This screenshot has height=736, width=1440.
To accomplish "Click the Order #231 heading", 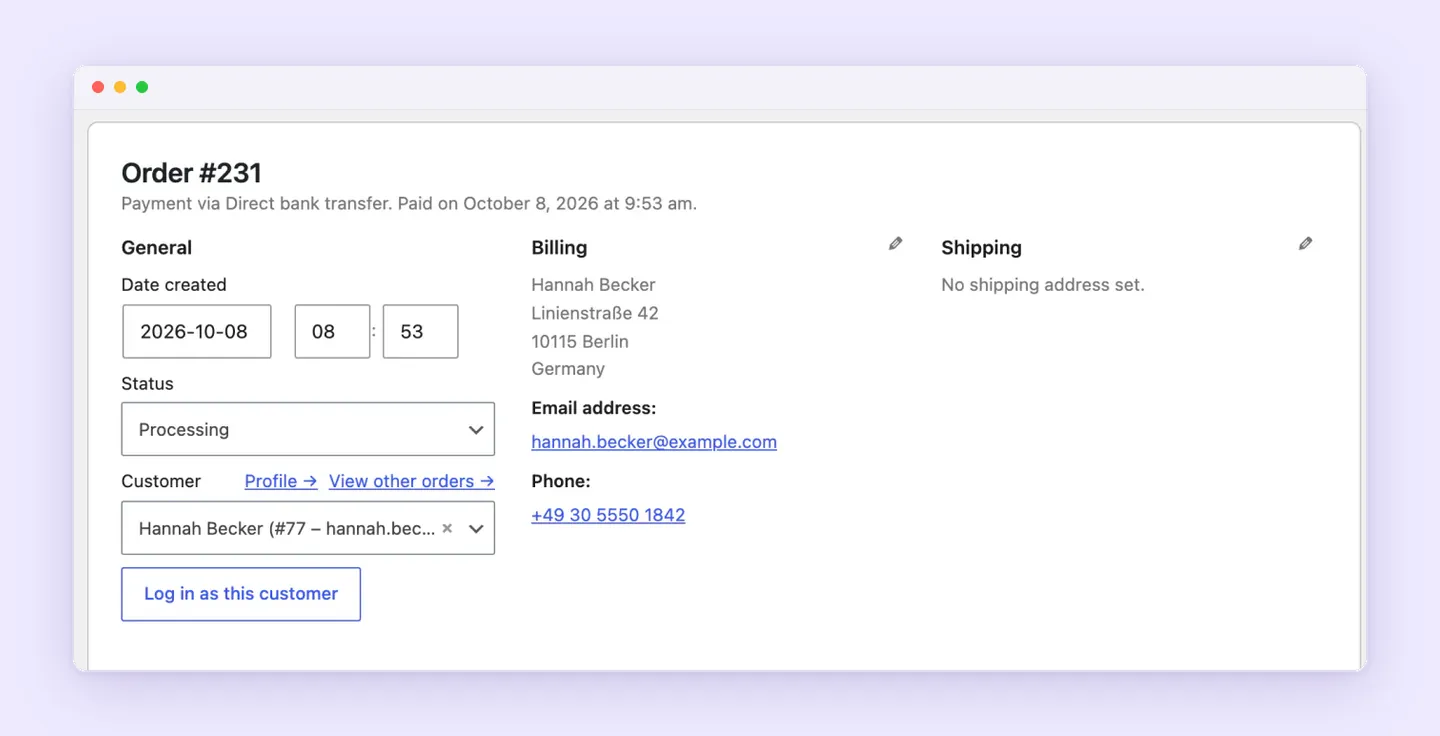I will [x=191, y=173].
